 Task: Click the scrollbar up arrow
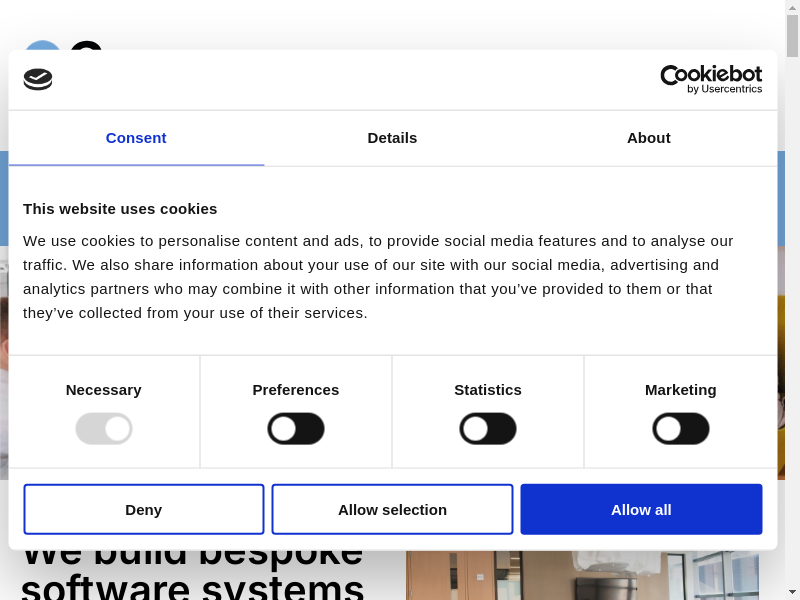[792, 7]
